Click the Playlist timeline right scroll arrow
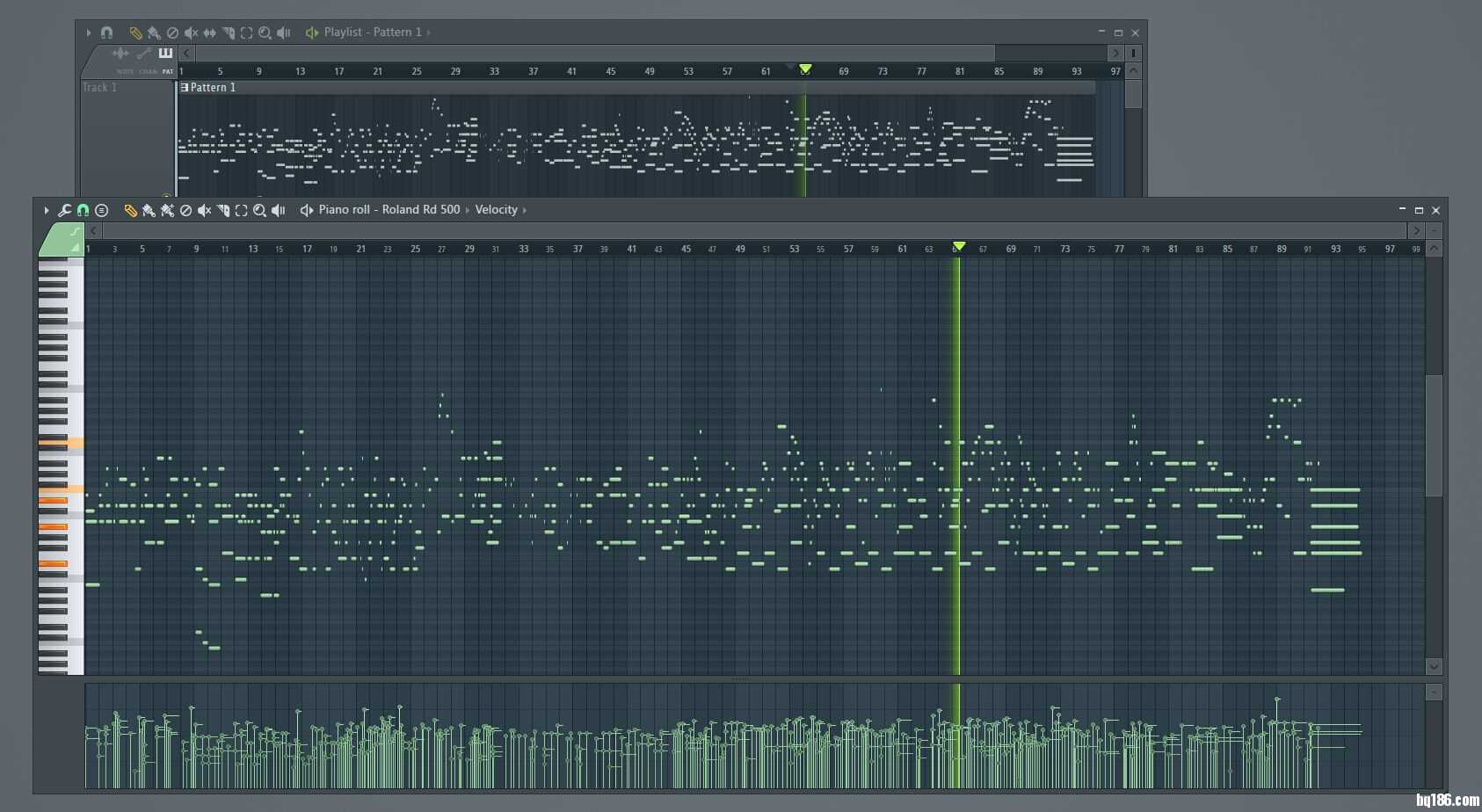Screen dimensions: 1482x812 [1115, 53]
